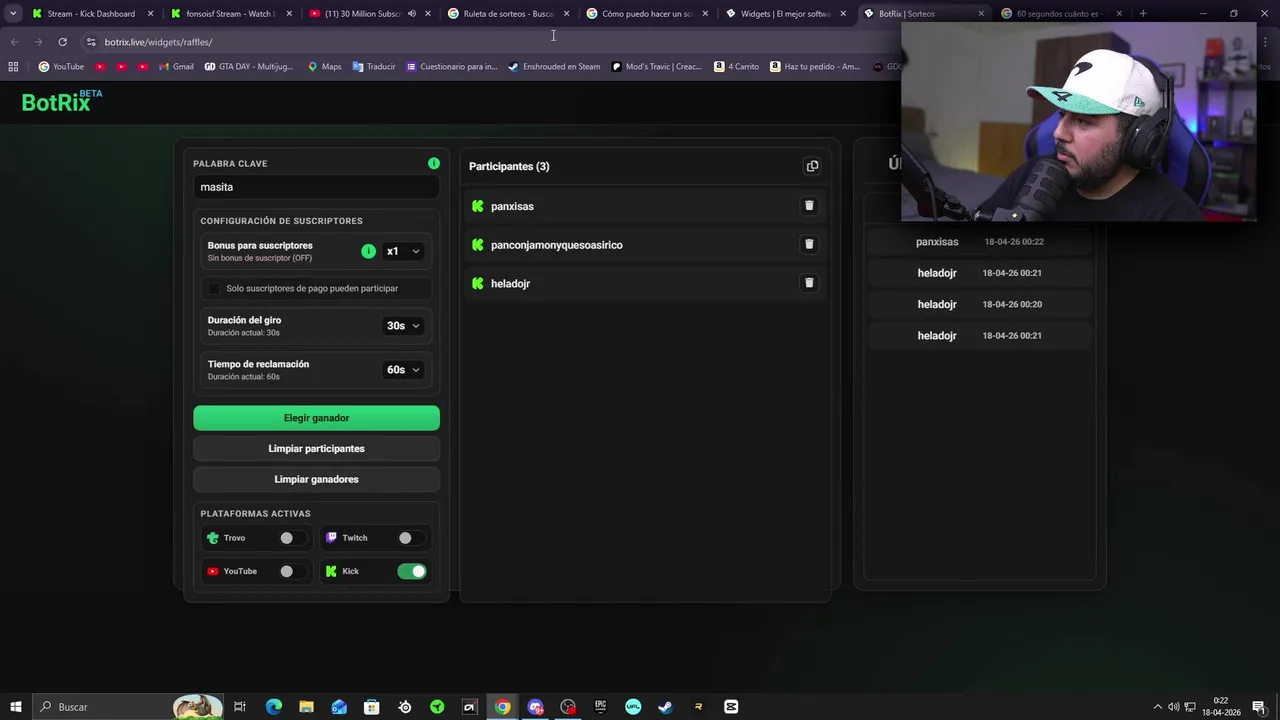
Task: Click the green info icon beside Palabra Clave
Action: (x=433, y=163)
